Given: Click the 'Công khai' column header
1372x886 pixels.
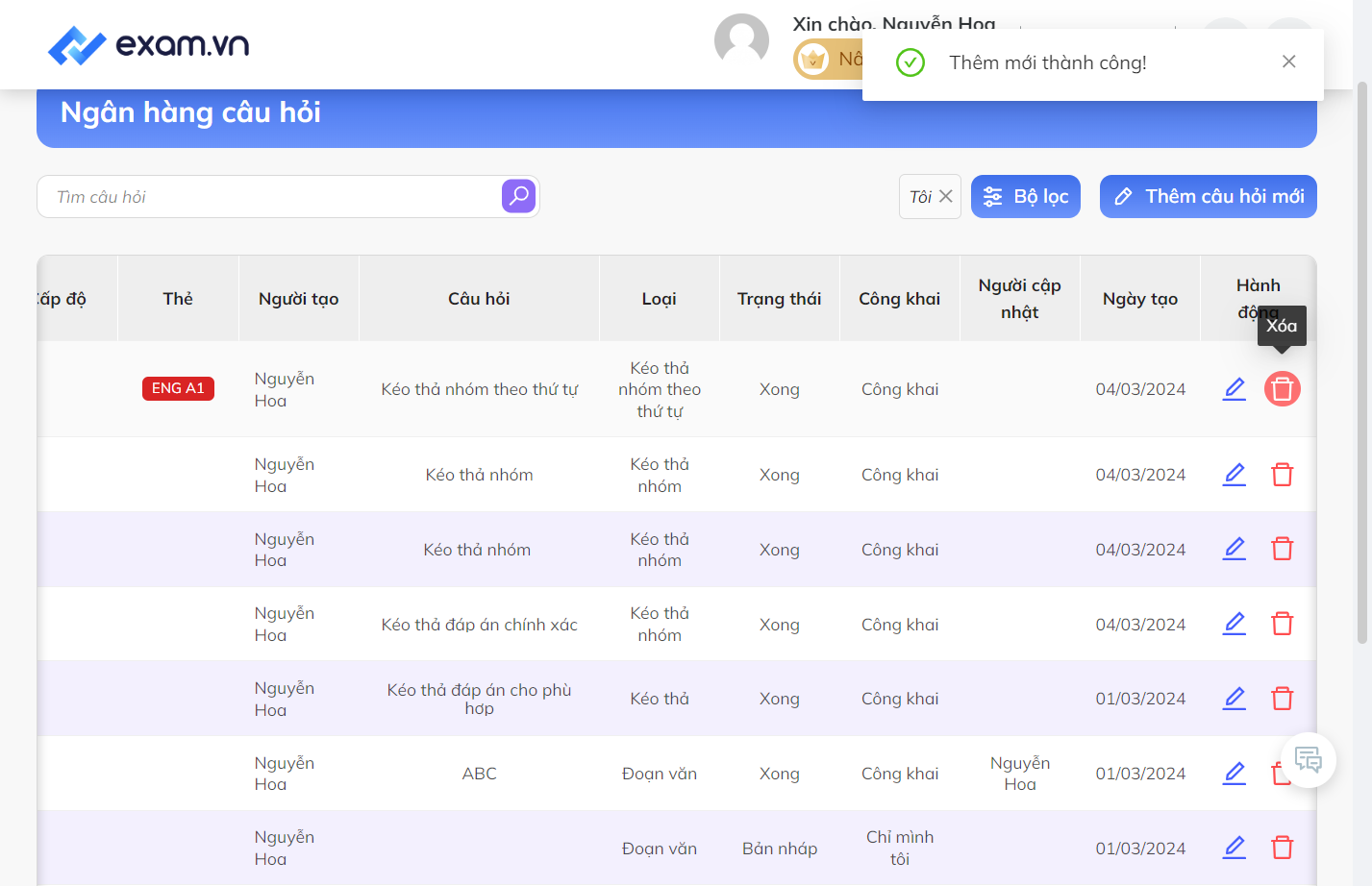Looking at the screenshot, I should [x=900, y=299].
